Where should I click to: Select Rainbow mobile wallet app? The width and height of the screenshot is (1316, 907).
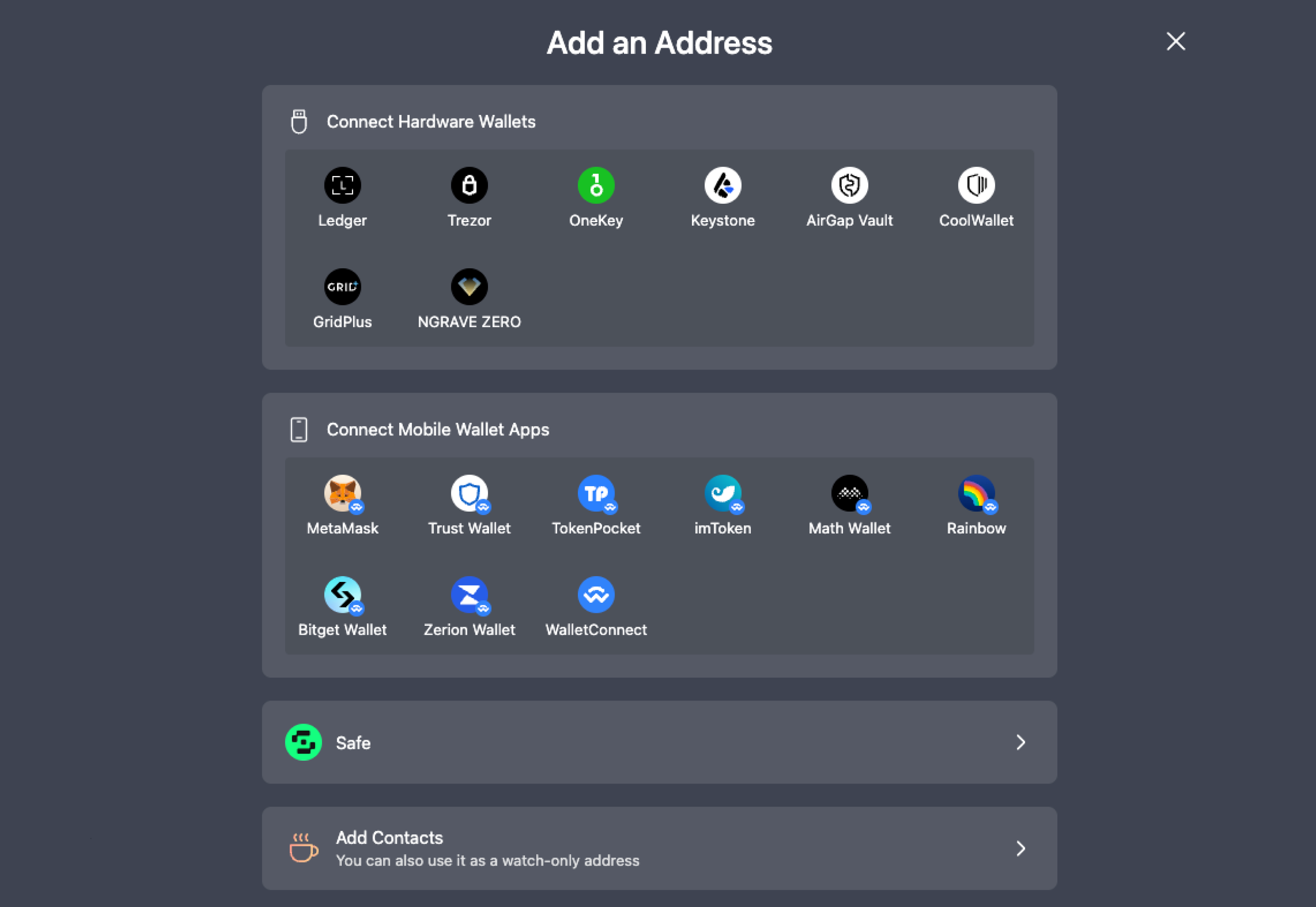tap(976, 505)
